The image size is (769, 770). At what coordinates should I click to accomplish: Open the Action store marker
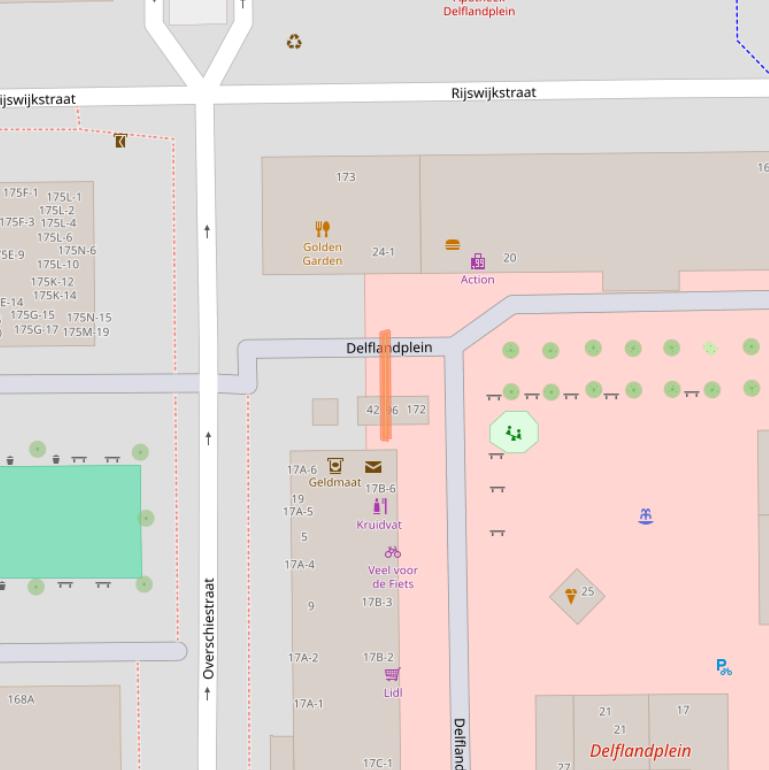pos(478,262)
